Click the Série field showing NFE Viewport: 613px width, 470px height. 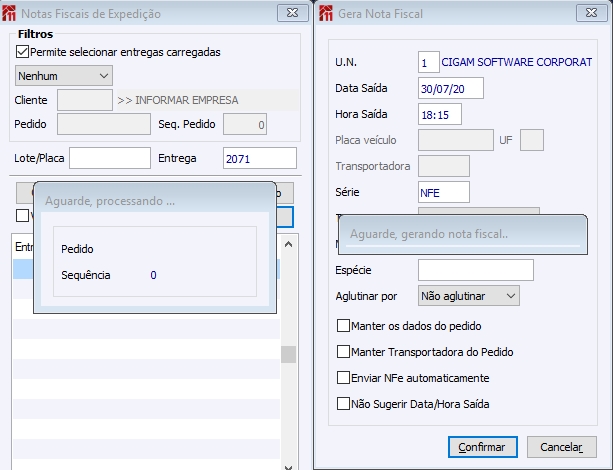(x=444, y=192)
